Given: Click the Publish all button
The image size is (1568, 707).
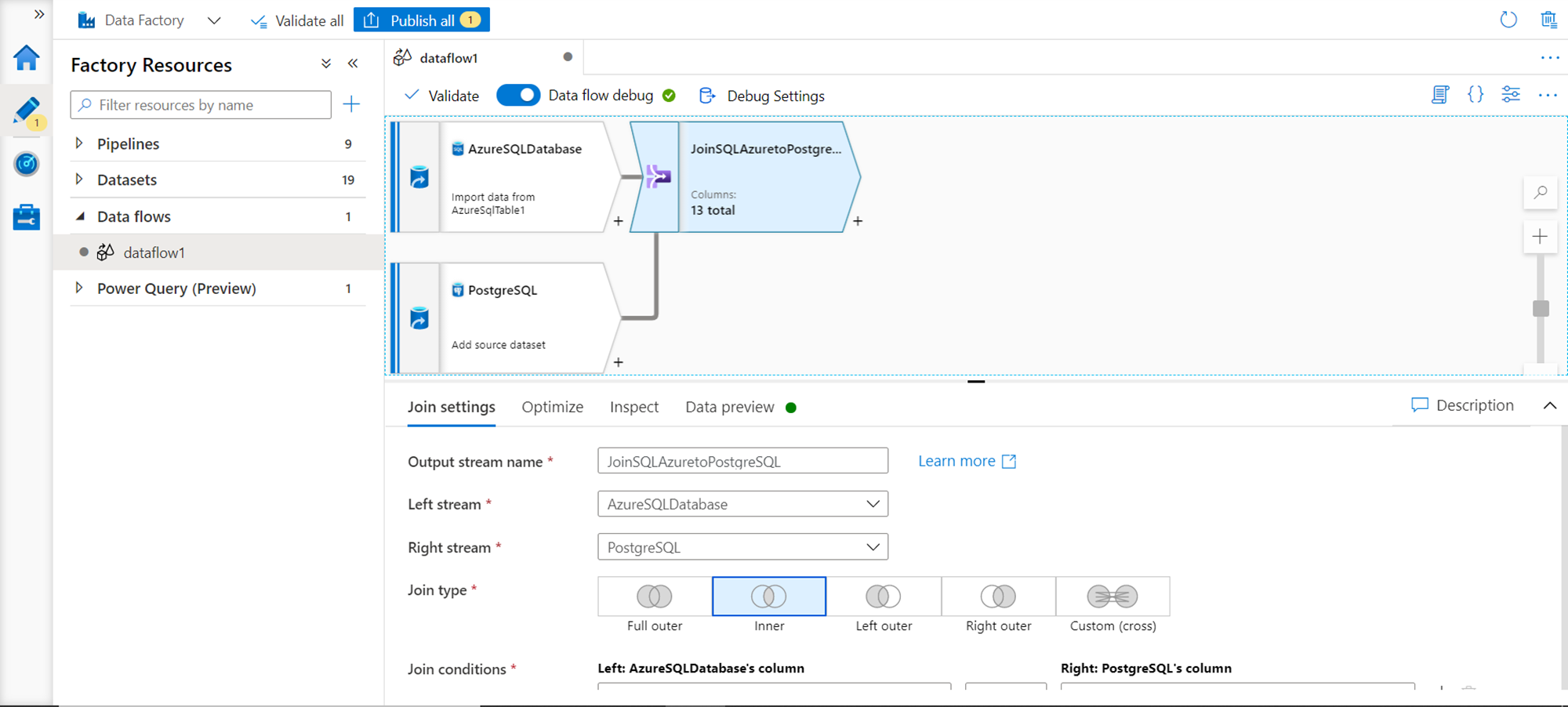Looking at the screenshot, I should point(422,20).
